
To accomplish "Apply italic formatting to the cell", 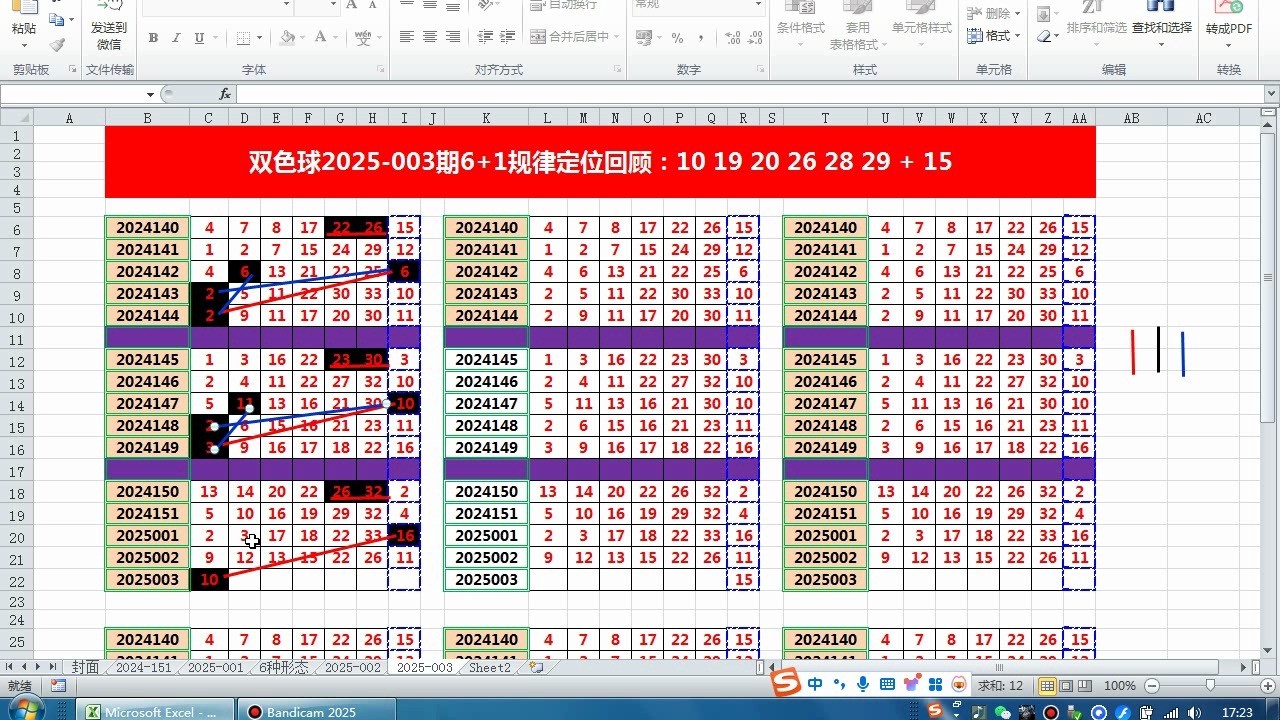I will tap(176, 38).
